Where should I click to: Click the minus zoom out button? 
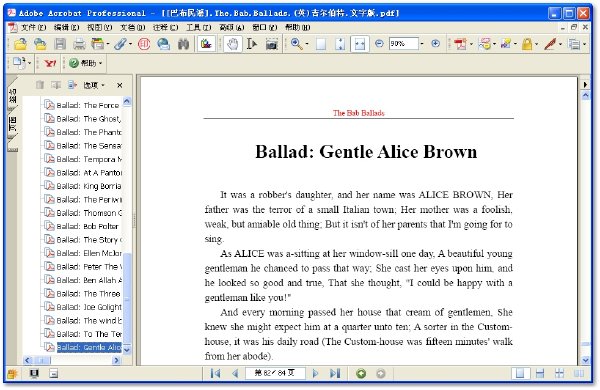379,44
